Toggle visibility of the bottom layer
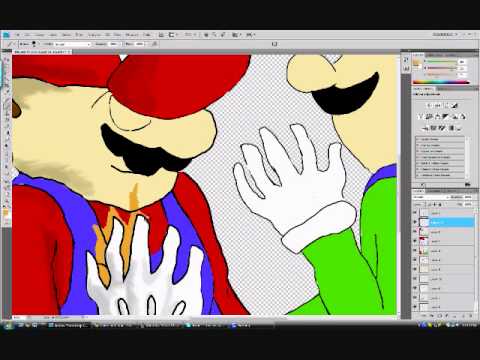Screen dimensions: 480x360 (x=415, y=306)
